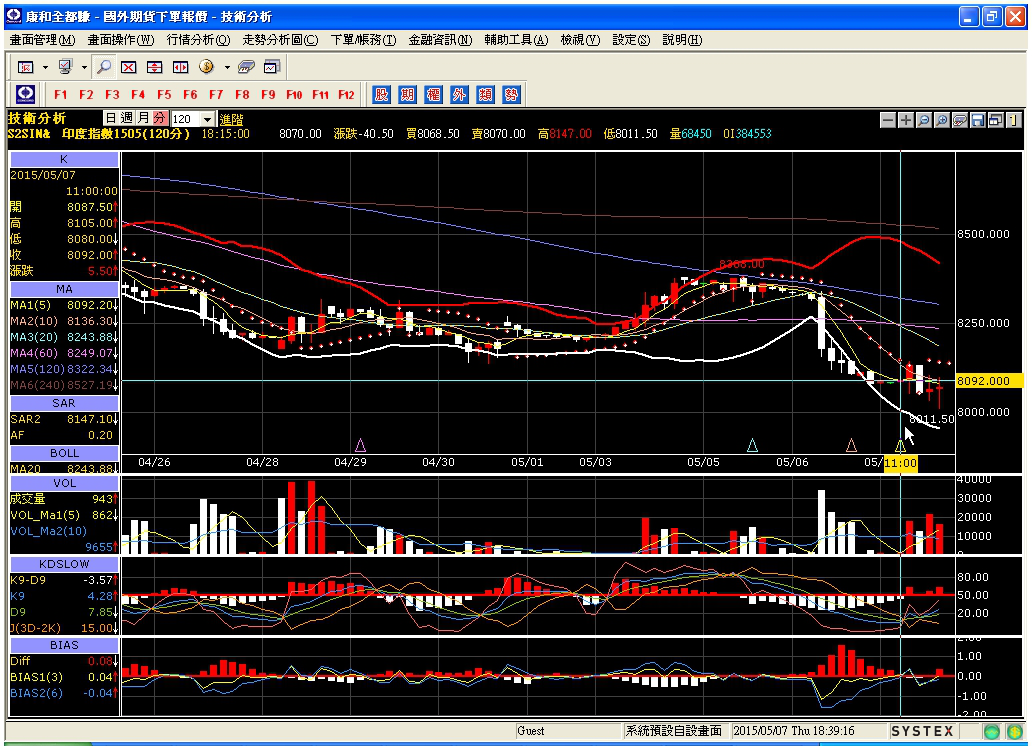This screenshot has height=746, width=1032.
Task: Click the magnifier search icon in the top toolbar
Action: pyautogui.click(x=103, y=67)
